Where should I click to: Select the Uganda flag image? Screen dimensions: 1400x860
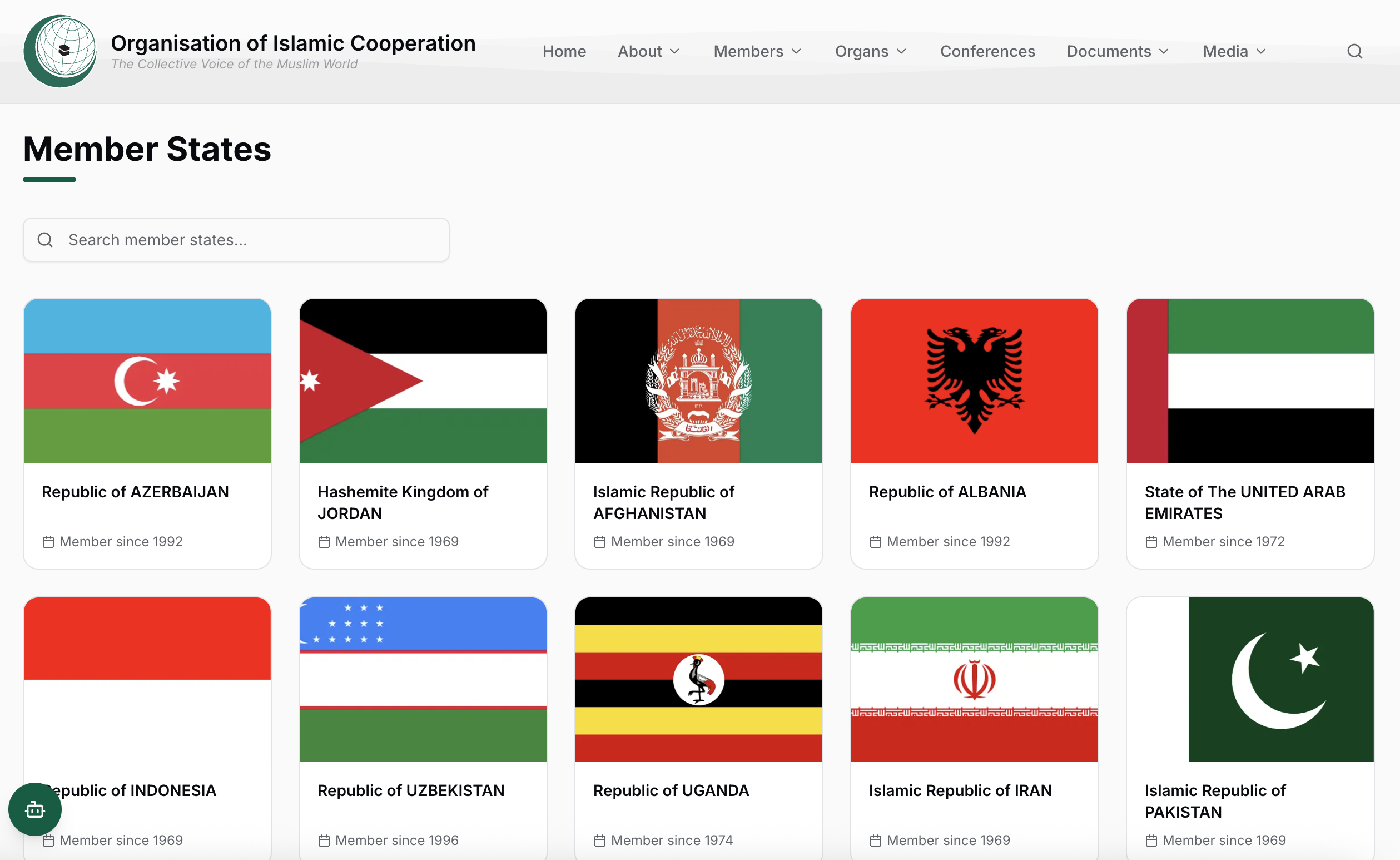click(698, 680)
